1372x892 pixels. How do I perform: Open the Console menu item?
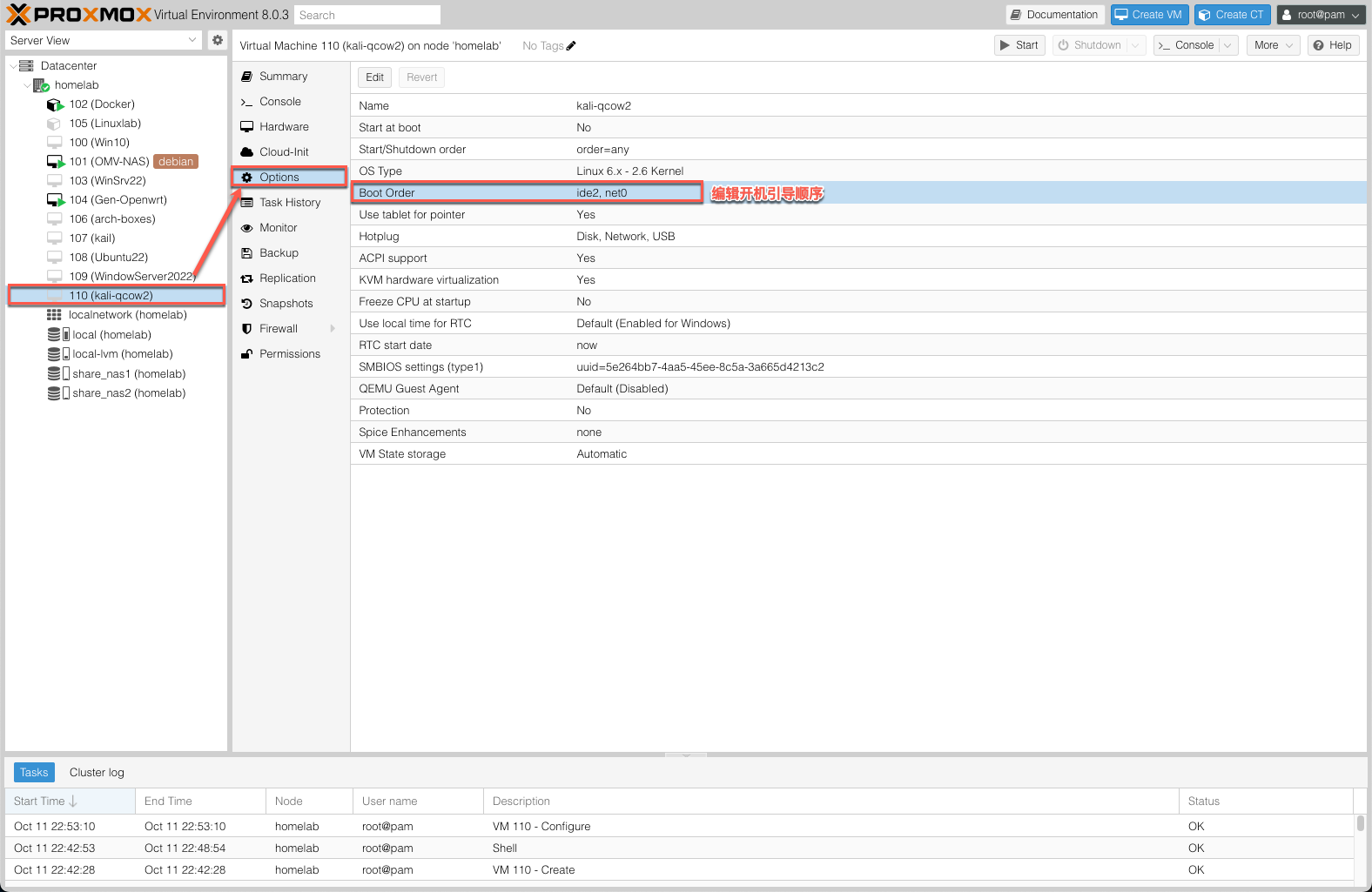[290, 102]
